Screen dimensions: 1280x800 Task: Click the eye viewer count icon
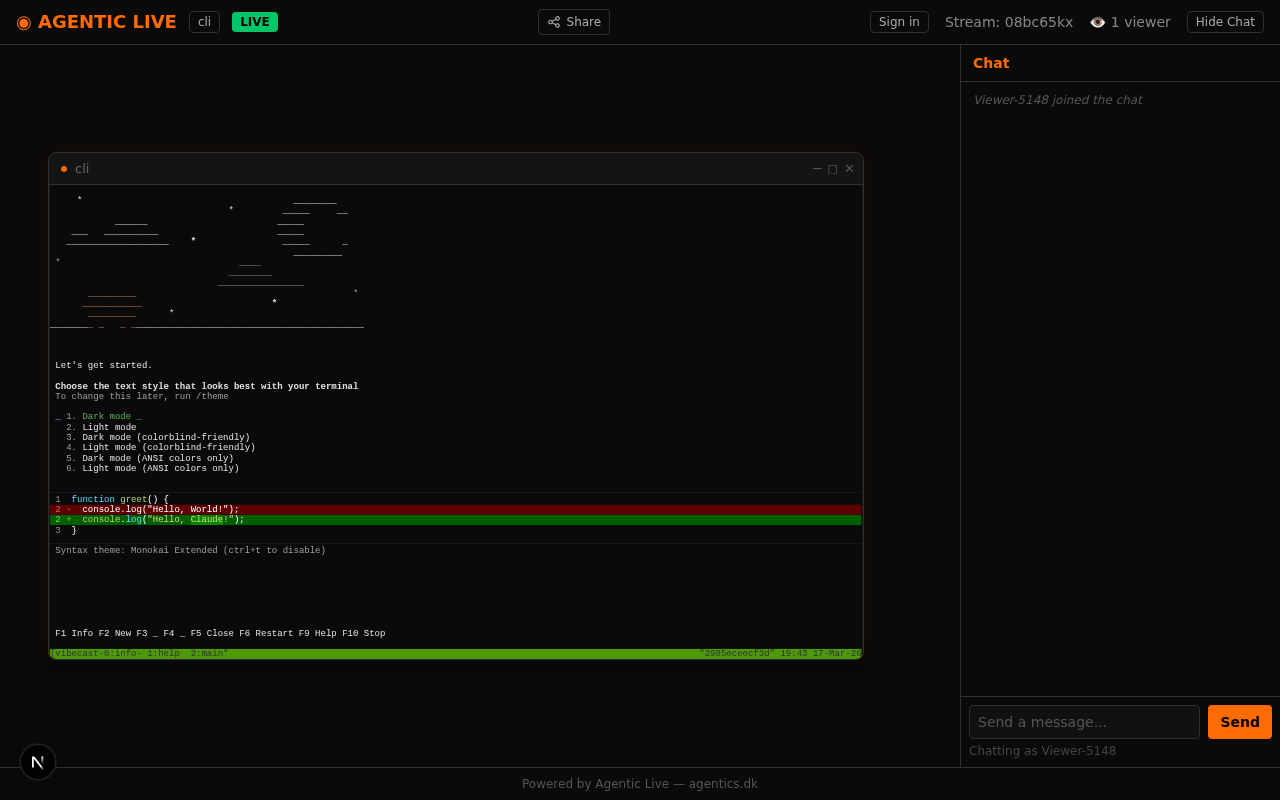[1097, 22]
